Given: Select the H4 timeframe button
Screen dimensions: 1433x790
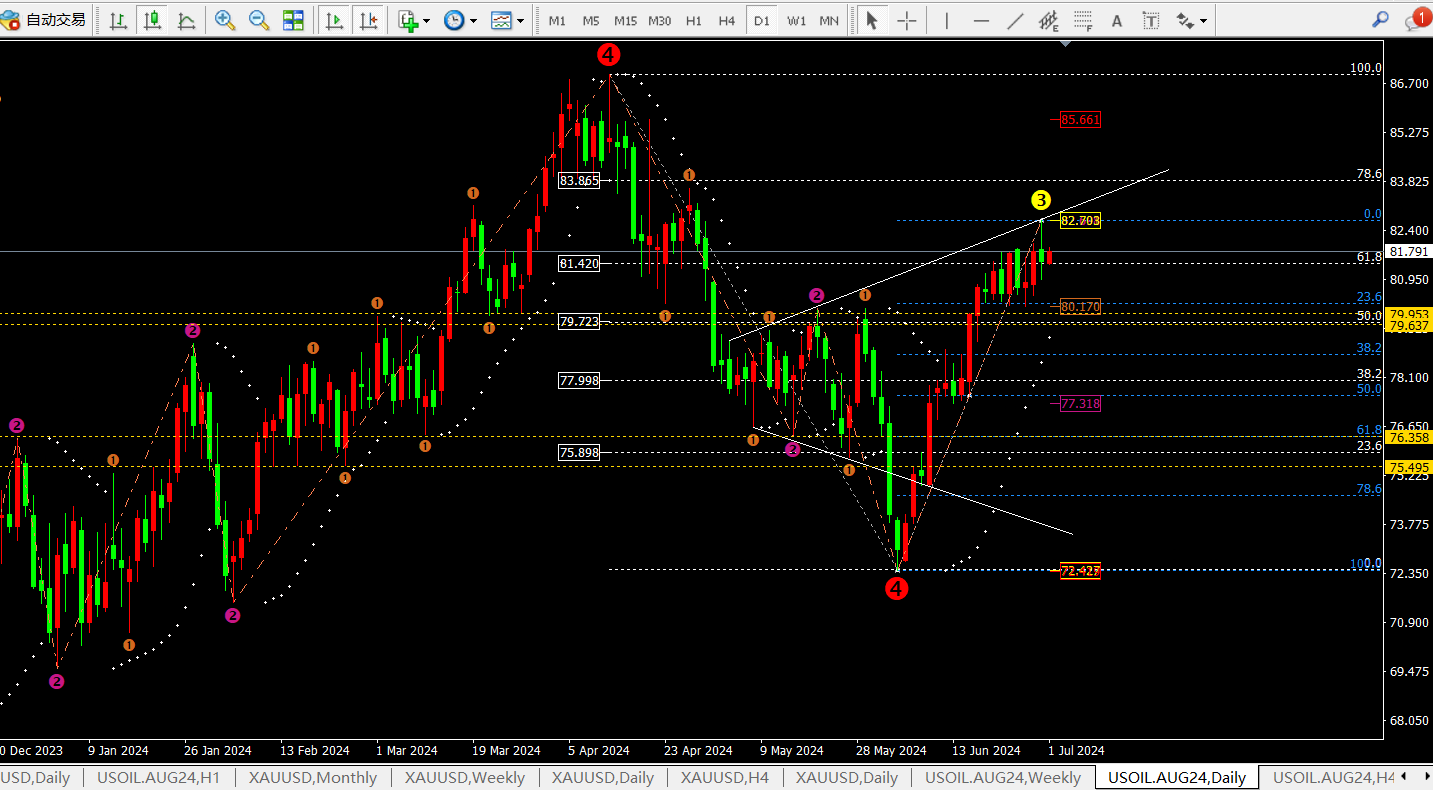Looking at the screenshot, I should point(727,21).
